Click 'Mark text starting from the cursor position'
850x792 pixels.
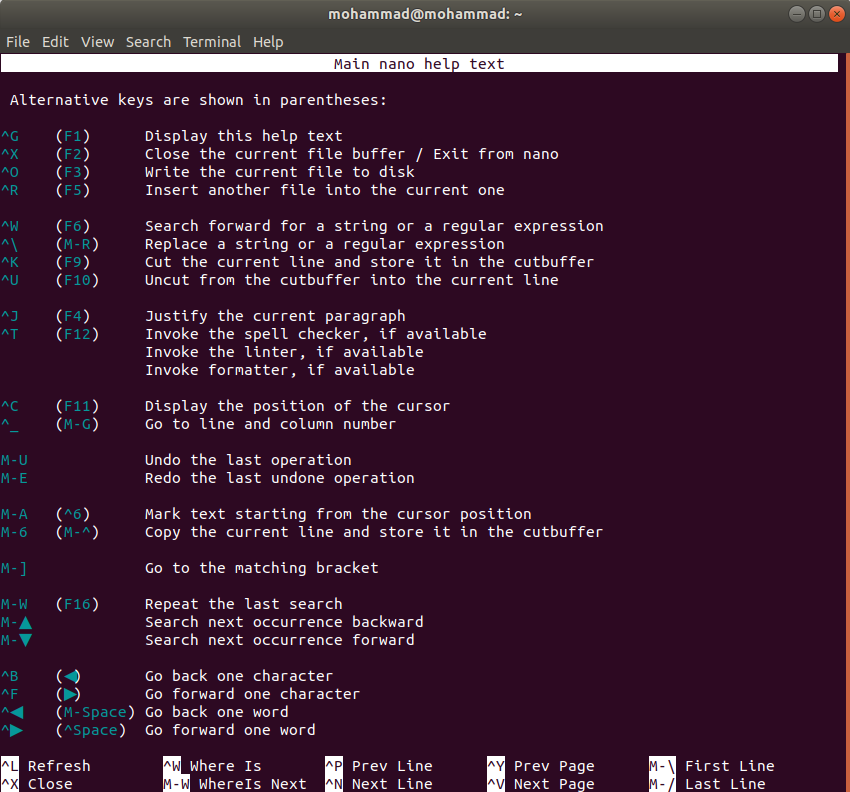coord(338,514)
